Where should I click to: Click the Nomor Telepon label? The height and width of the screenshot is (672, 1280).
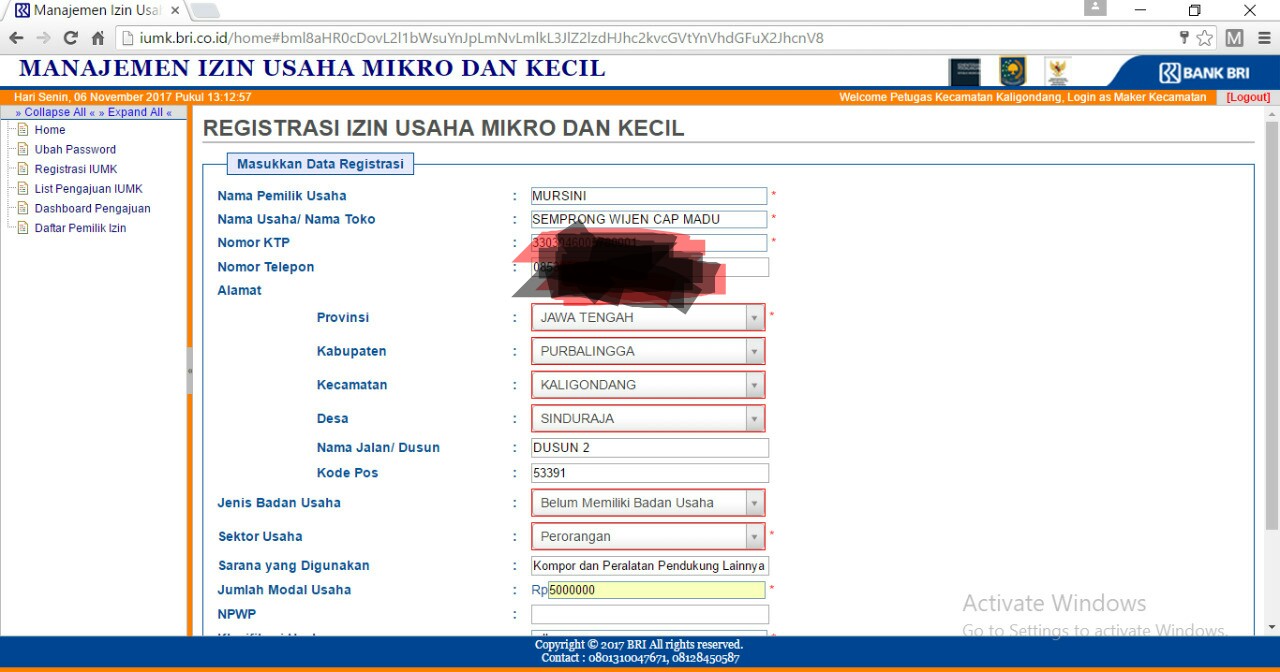(266, 267)
